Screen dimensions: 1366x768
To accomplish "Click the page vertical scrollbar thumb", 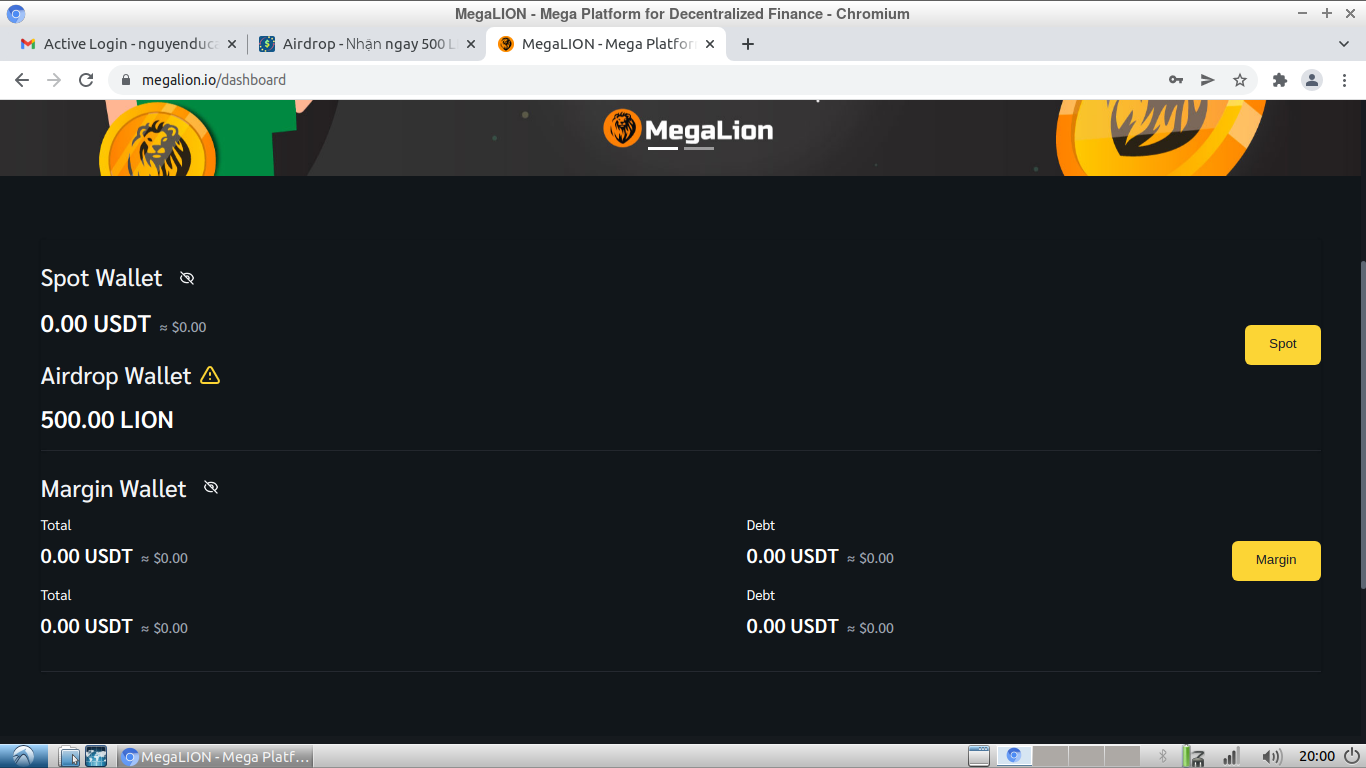I will pos(1361,425).
